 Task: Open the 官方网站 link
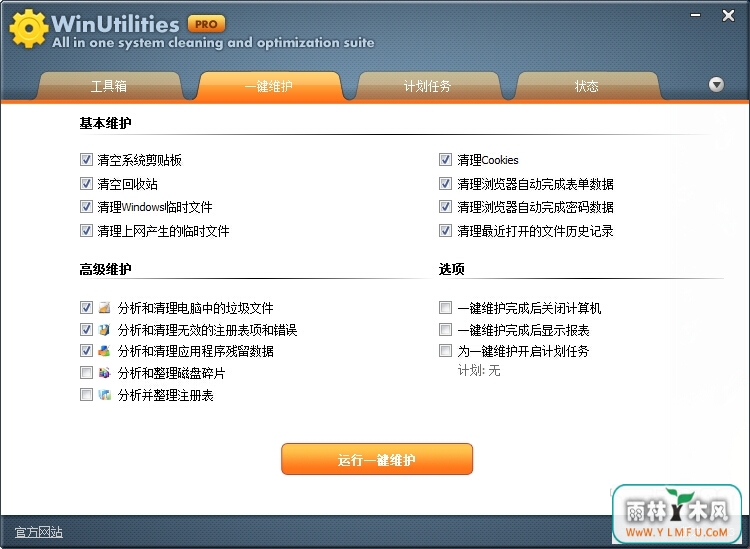coord(39,532)
